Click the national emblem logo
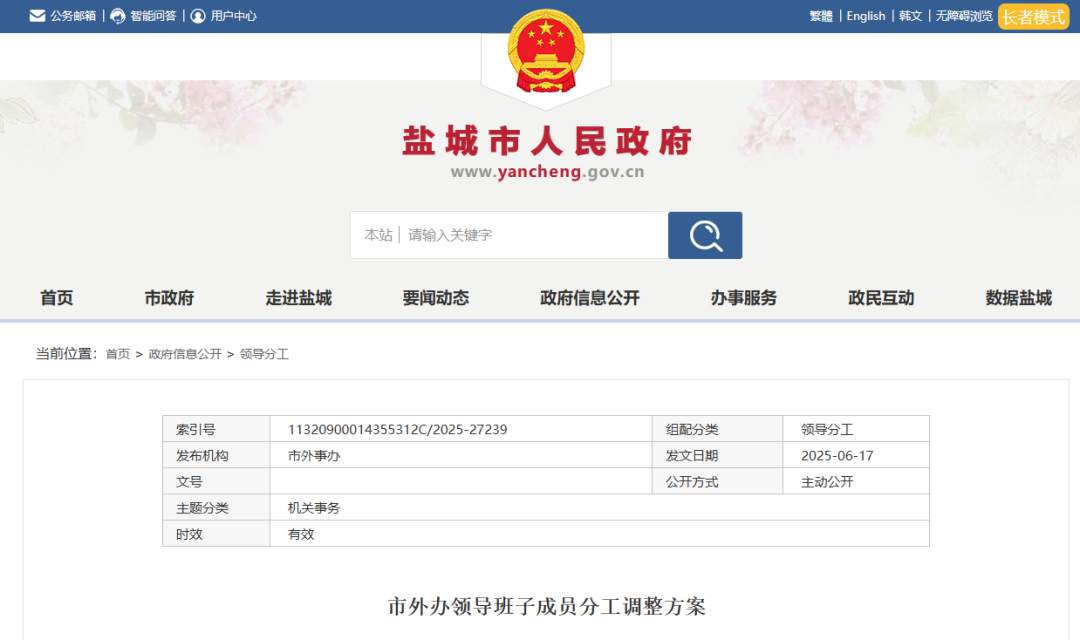This screenshot has width=1080, height=640. pos(546,52)
